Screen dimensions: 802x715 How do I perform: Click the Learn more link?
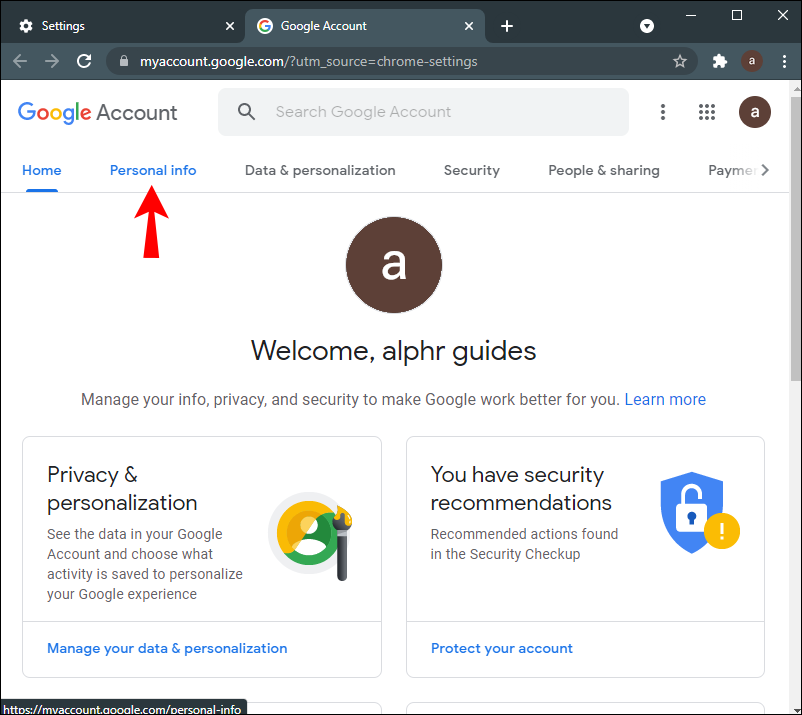pos(665,399)
